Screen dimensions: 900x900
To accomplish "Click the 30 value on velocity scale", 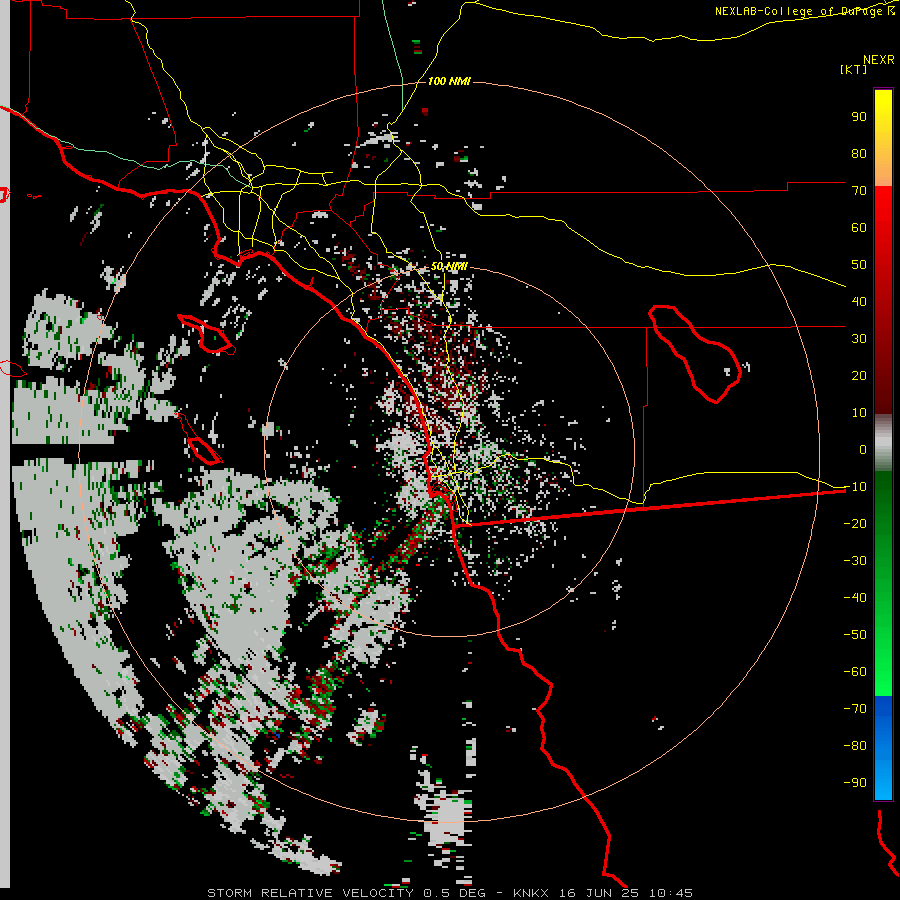I will click(x=859, y=339).
